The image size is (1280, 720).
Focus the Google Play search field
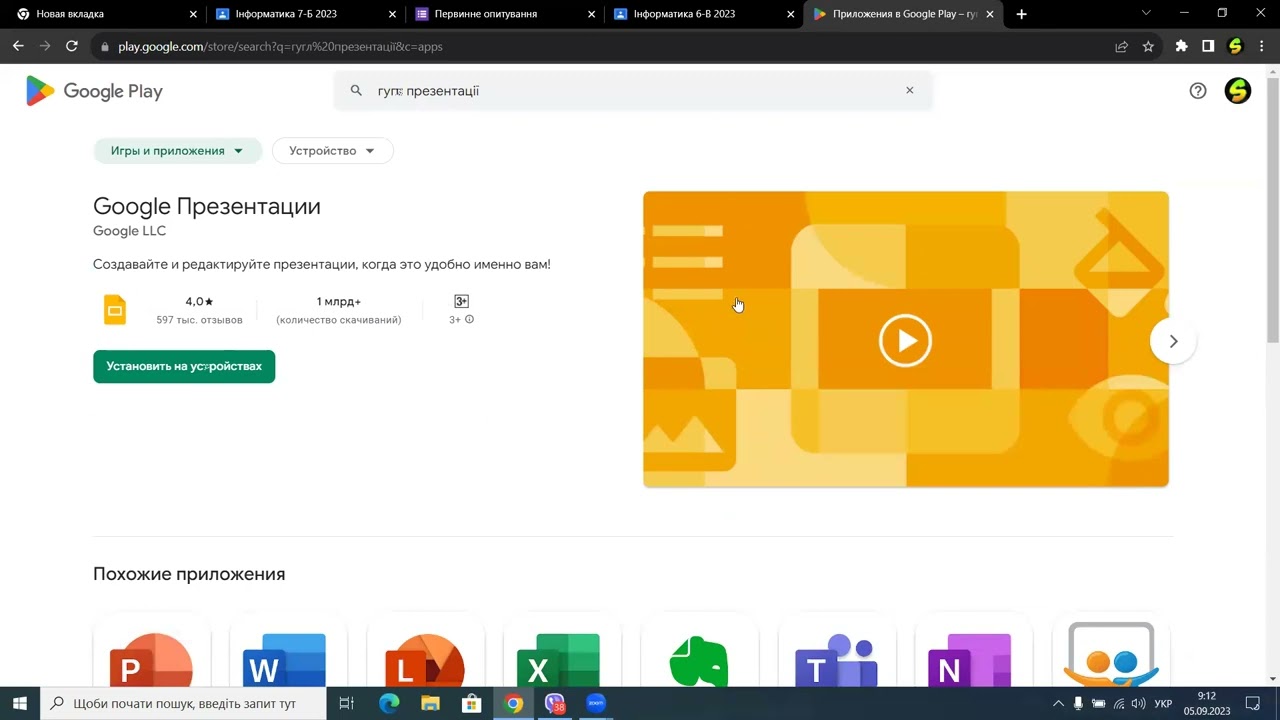(633, 91)
